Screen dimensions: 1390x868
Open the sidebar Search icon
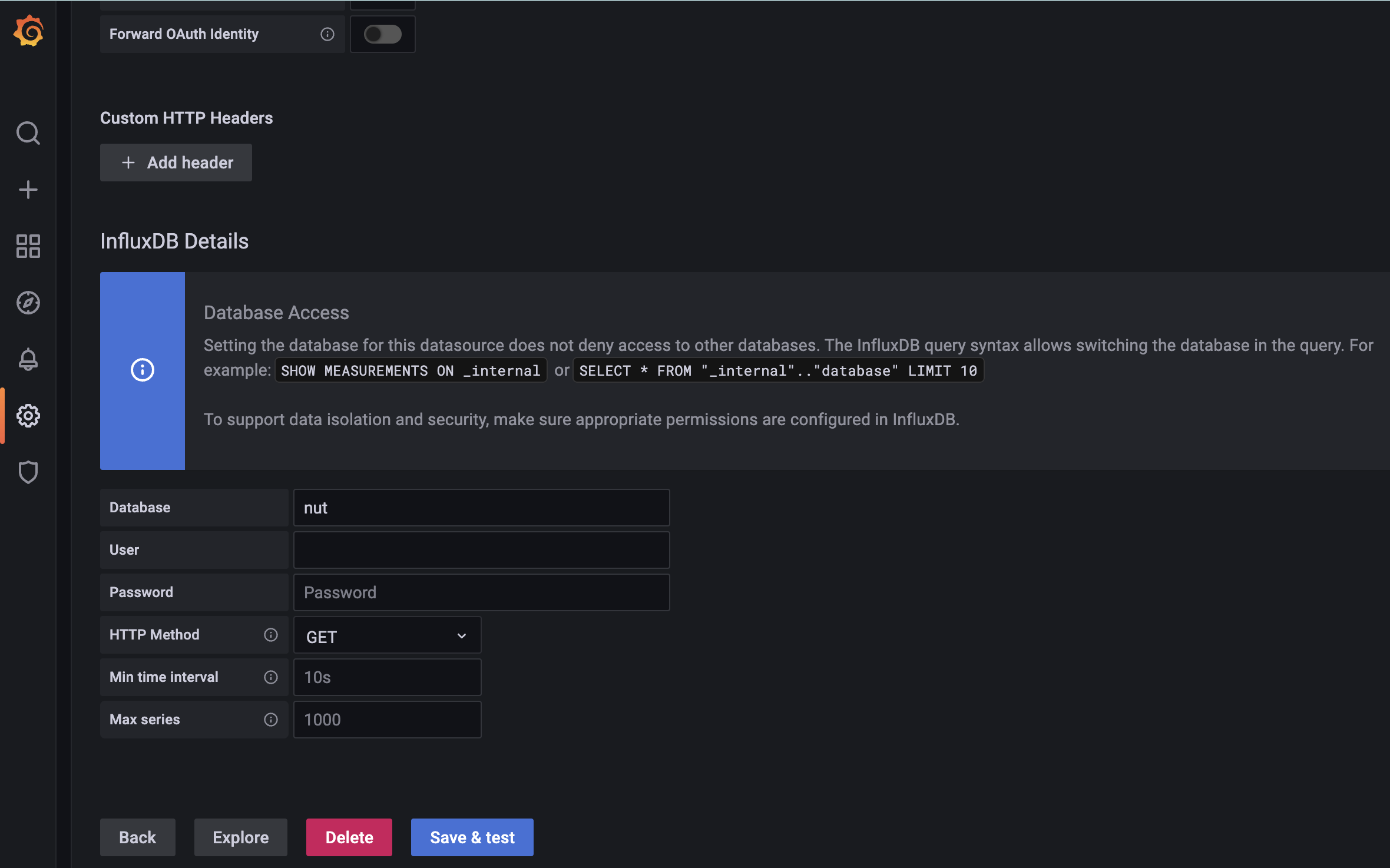pos(28,133)
